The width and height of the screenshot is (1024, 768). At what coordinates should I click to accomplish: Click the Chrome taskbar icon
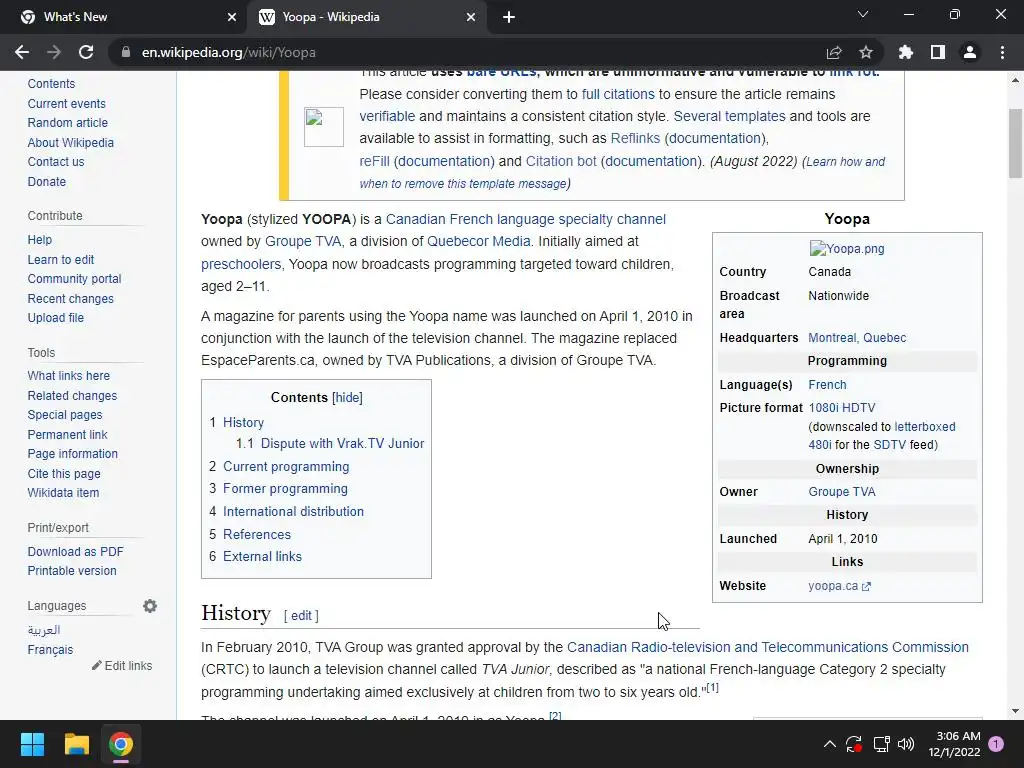click(x=120, y=744)
